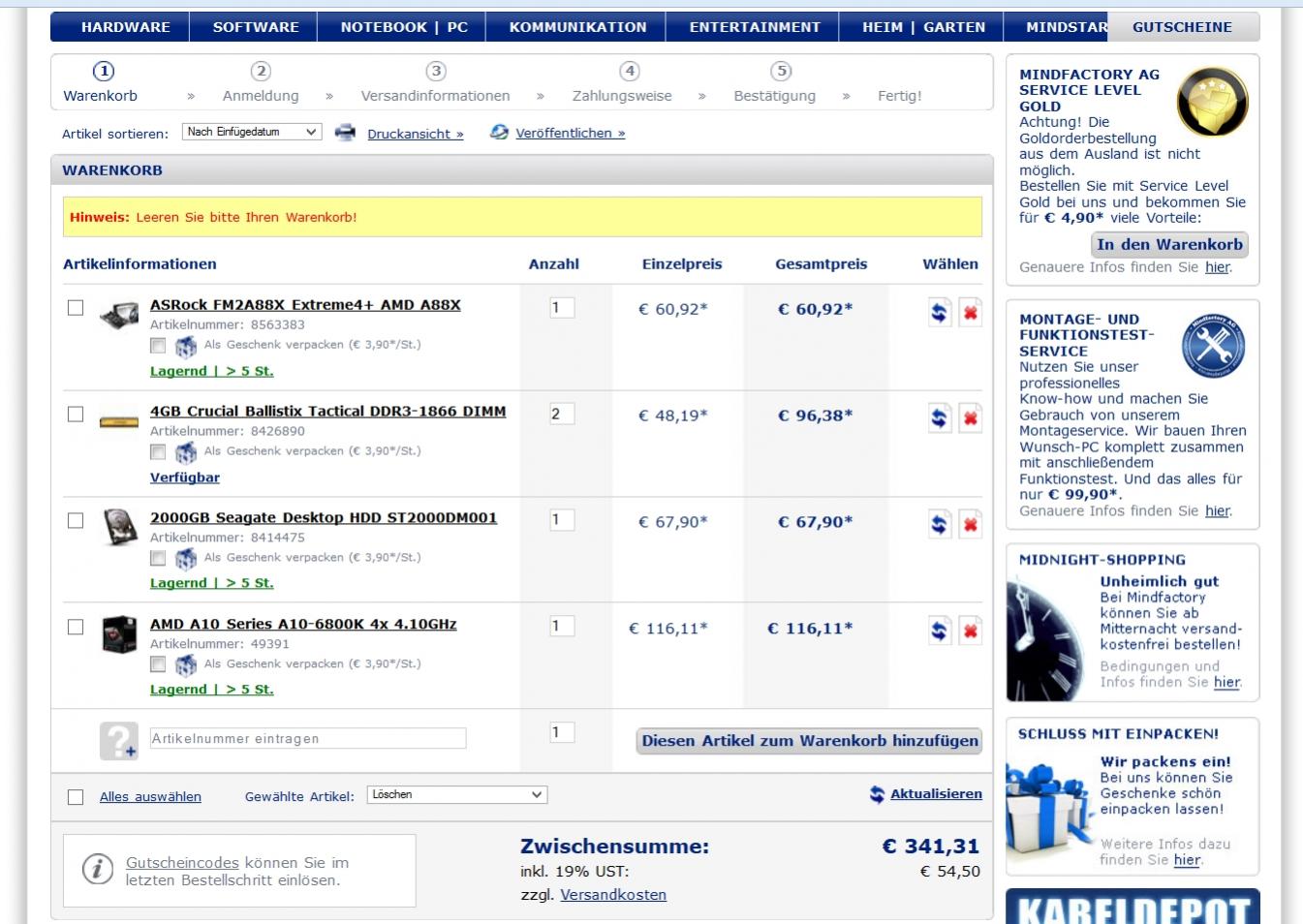Image resolution: width=1303 pixels, height=924 pixels.
Task: Click the gold Service Level badge icon
Action: click(x=1212, y=102)
